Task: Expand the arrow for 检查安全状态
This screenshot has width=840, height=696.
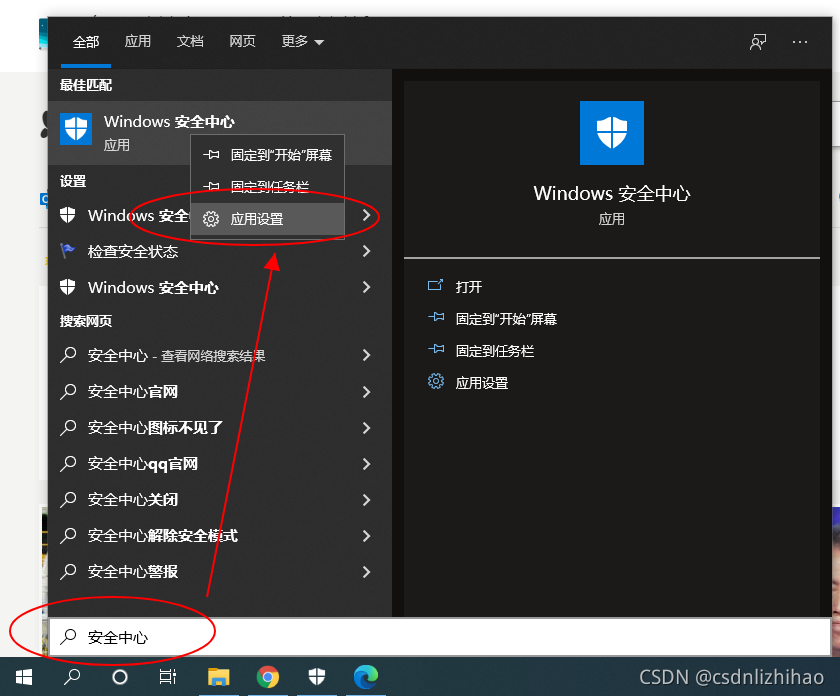Action: (366, 251)
